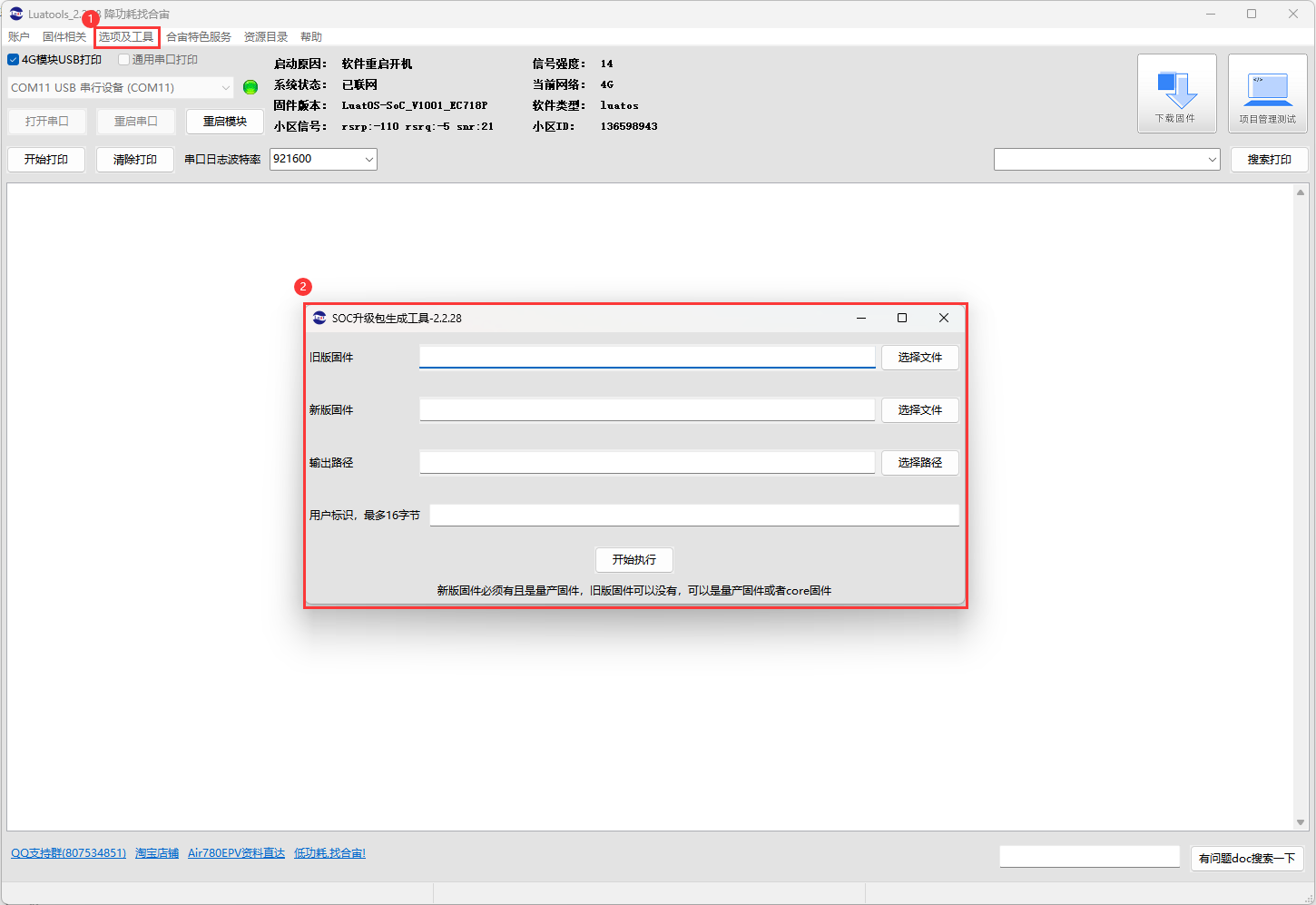The height and width of the screenshot is (905, 1316).
Task: Click the 重启模块 button
Action: [224, 122]
